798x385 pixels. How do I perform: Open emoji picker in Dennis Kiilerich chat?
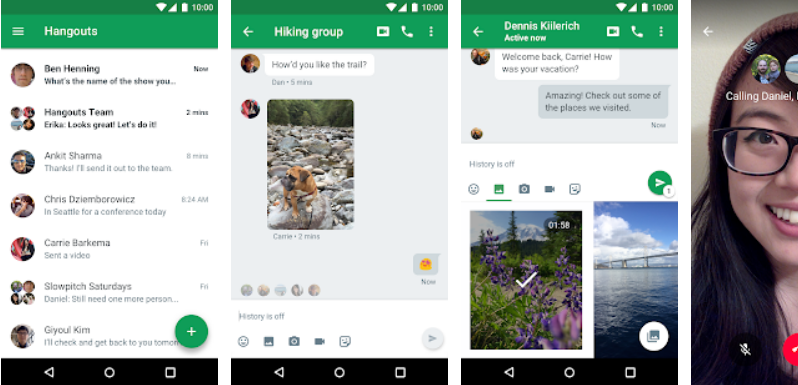coord(474,189)
